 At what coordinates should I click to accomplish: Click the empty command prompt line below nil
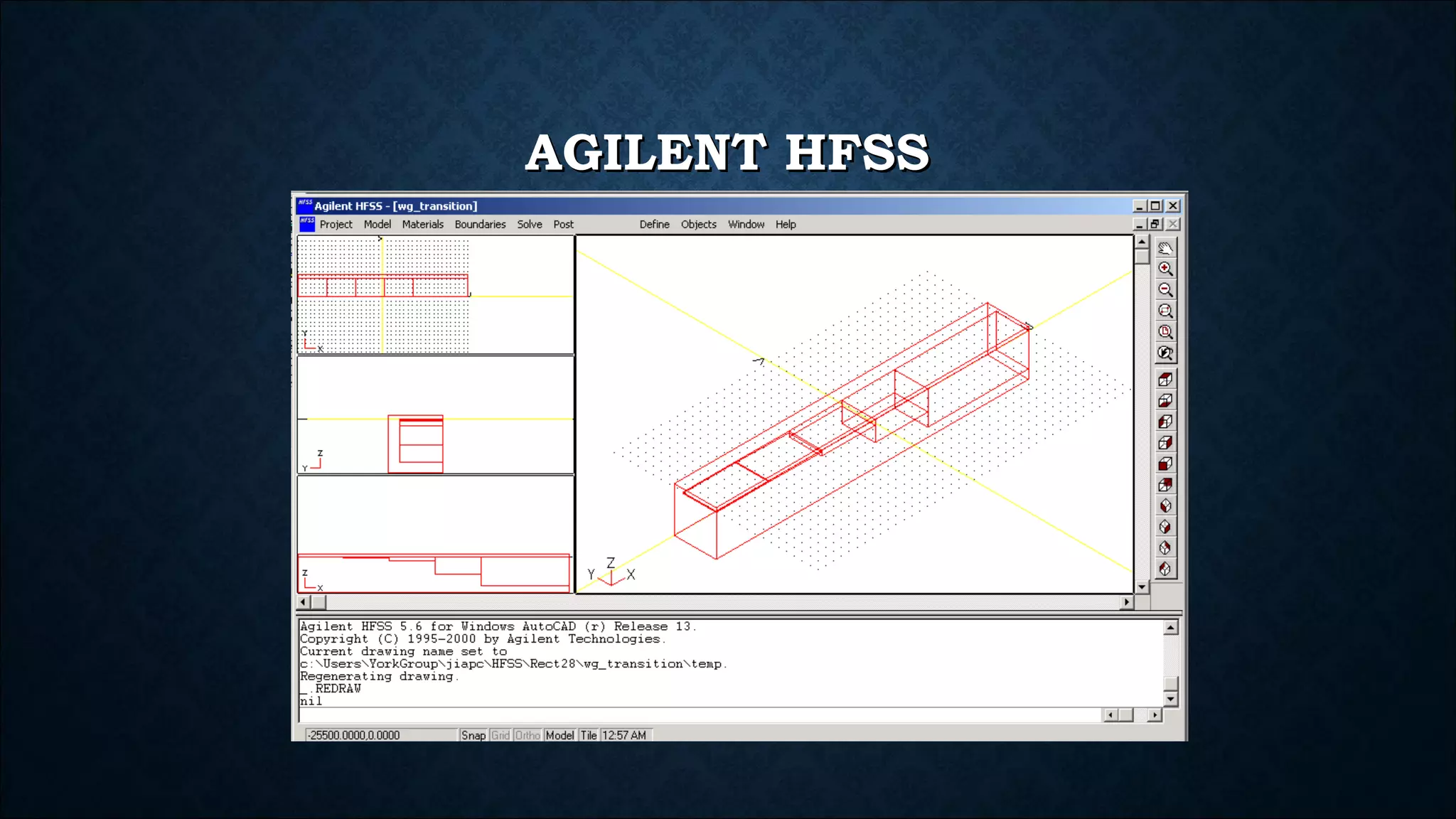(x=699, y=714)
